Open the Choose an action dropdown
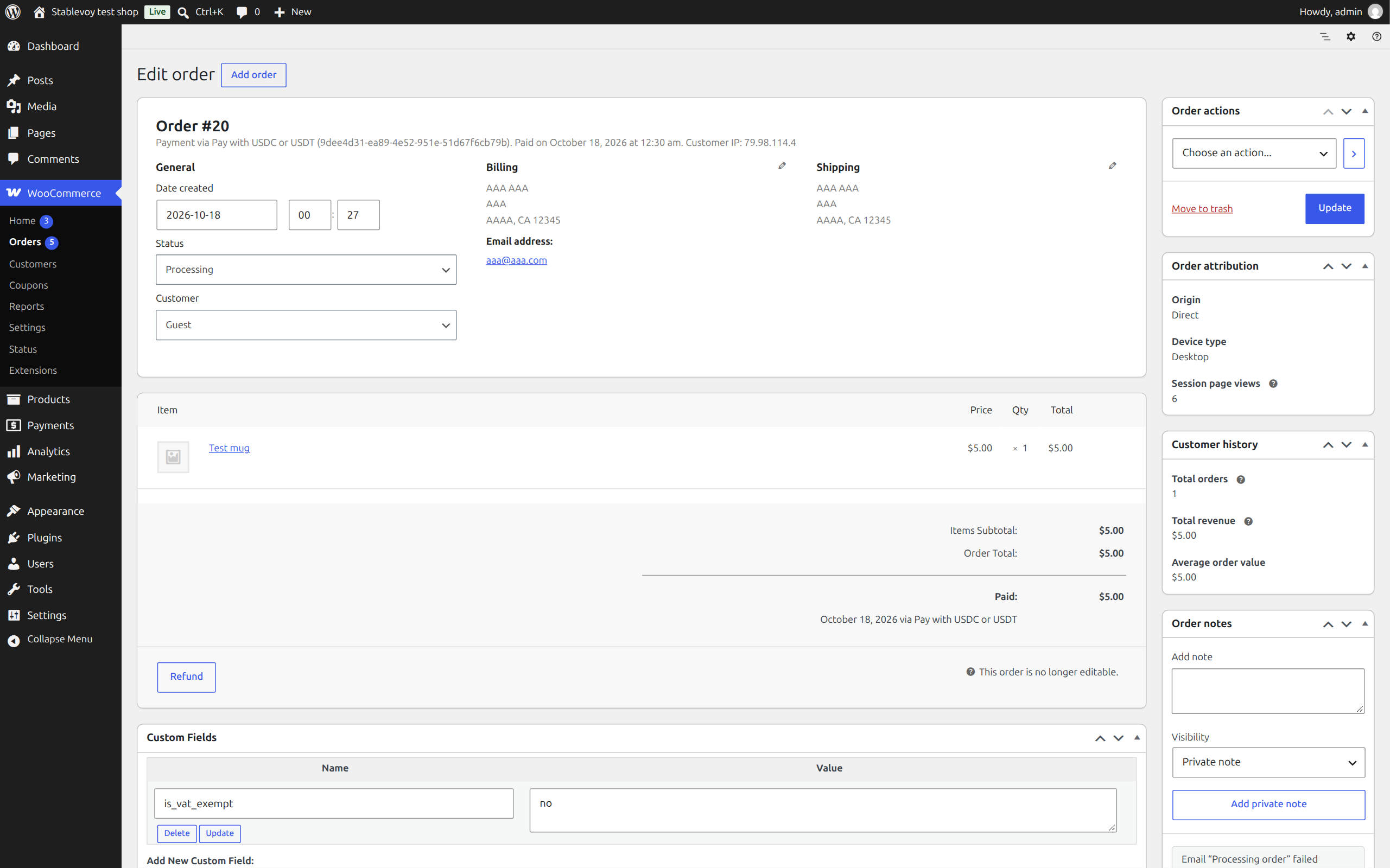This screenshot has width=1390, height=868. point(1254,154)
